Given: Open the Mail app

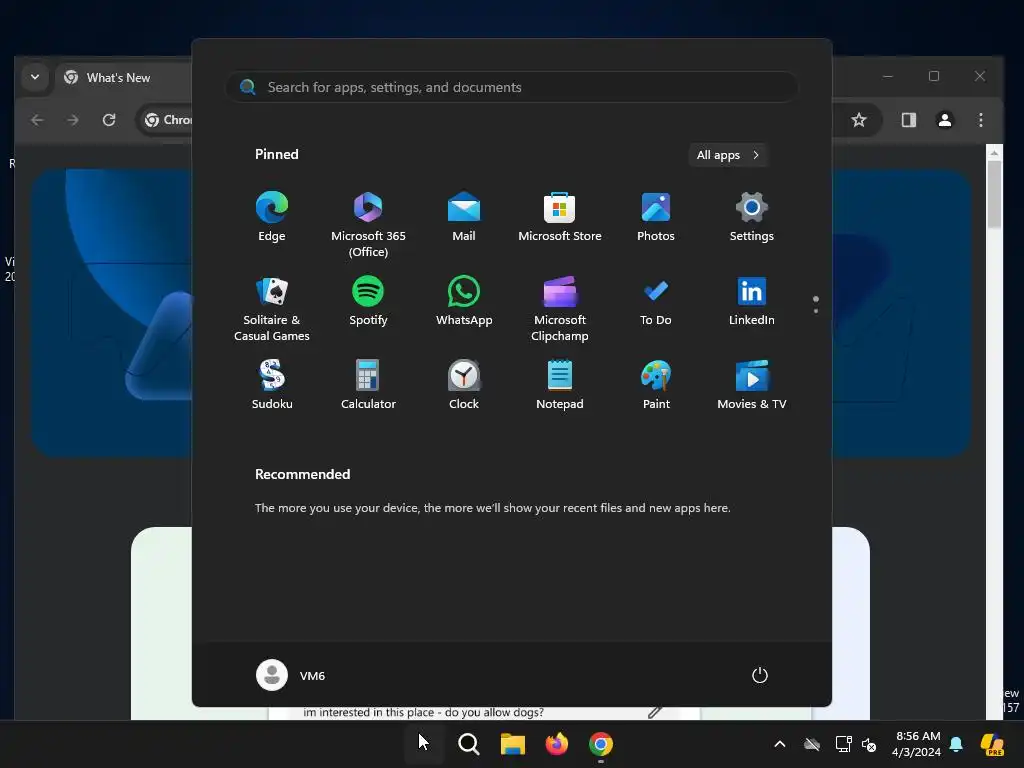Looking at the screenshot, I should [464, 218].
